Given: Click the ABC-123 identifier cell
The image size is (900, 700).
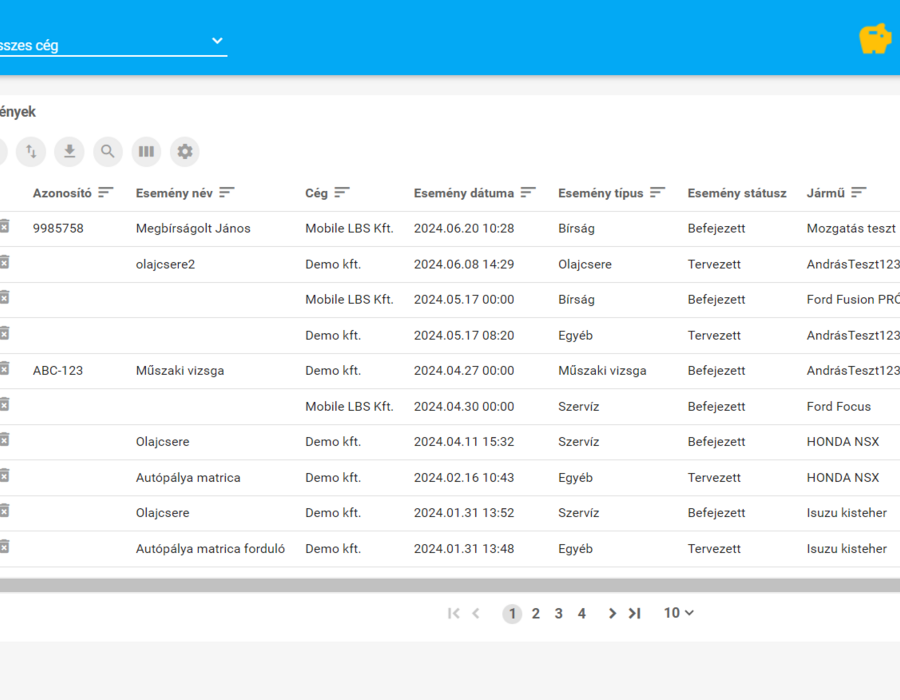Looking at the screenshot, I should [57, 371].
